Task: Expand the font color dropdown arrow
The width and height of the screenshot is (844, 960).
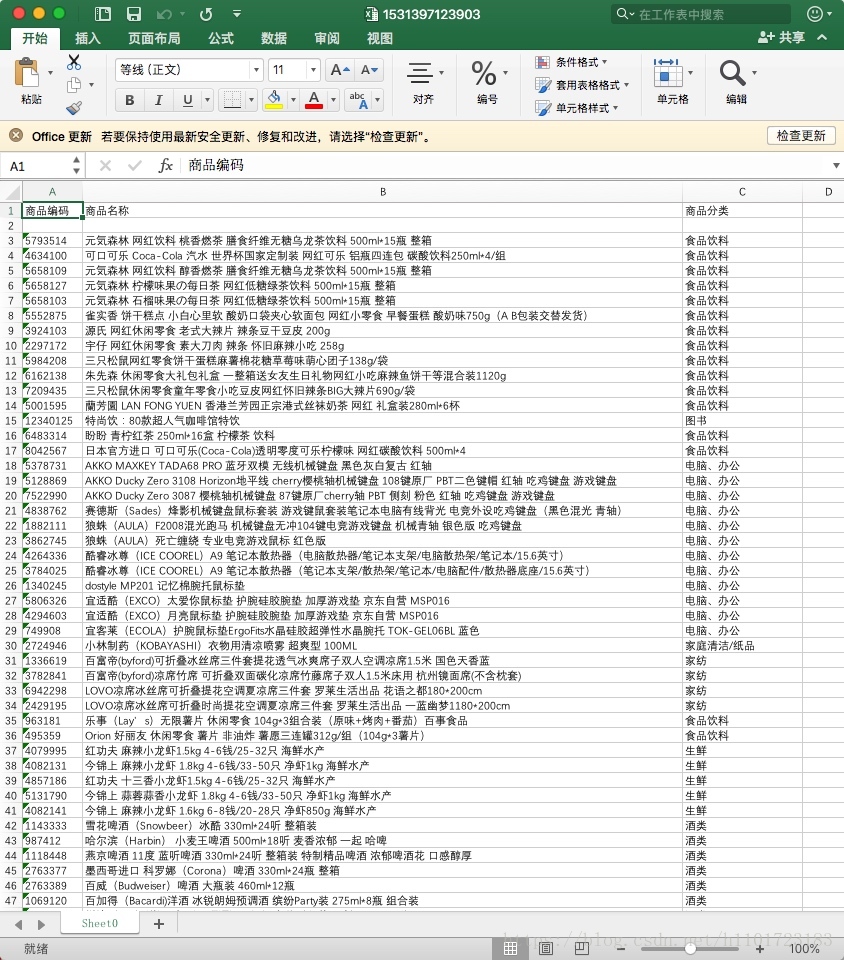Action: tap(333, 100)
